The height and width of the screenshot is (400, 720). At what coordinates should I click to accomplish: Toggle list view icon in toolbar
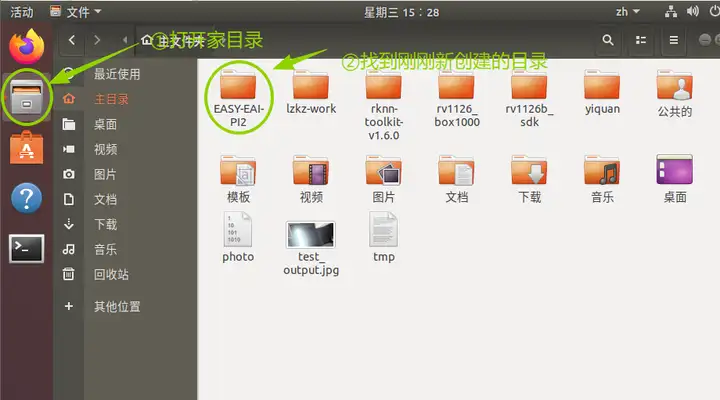tap(641, 40)
